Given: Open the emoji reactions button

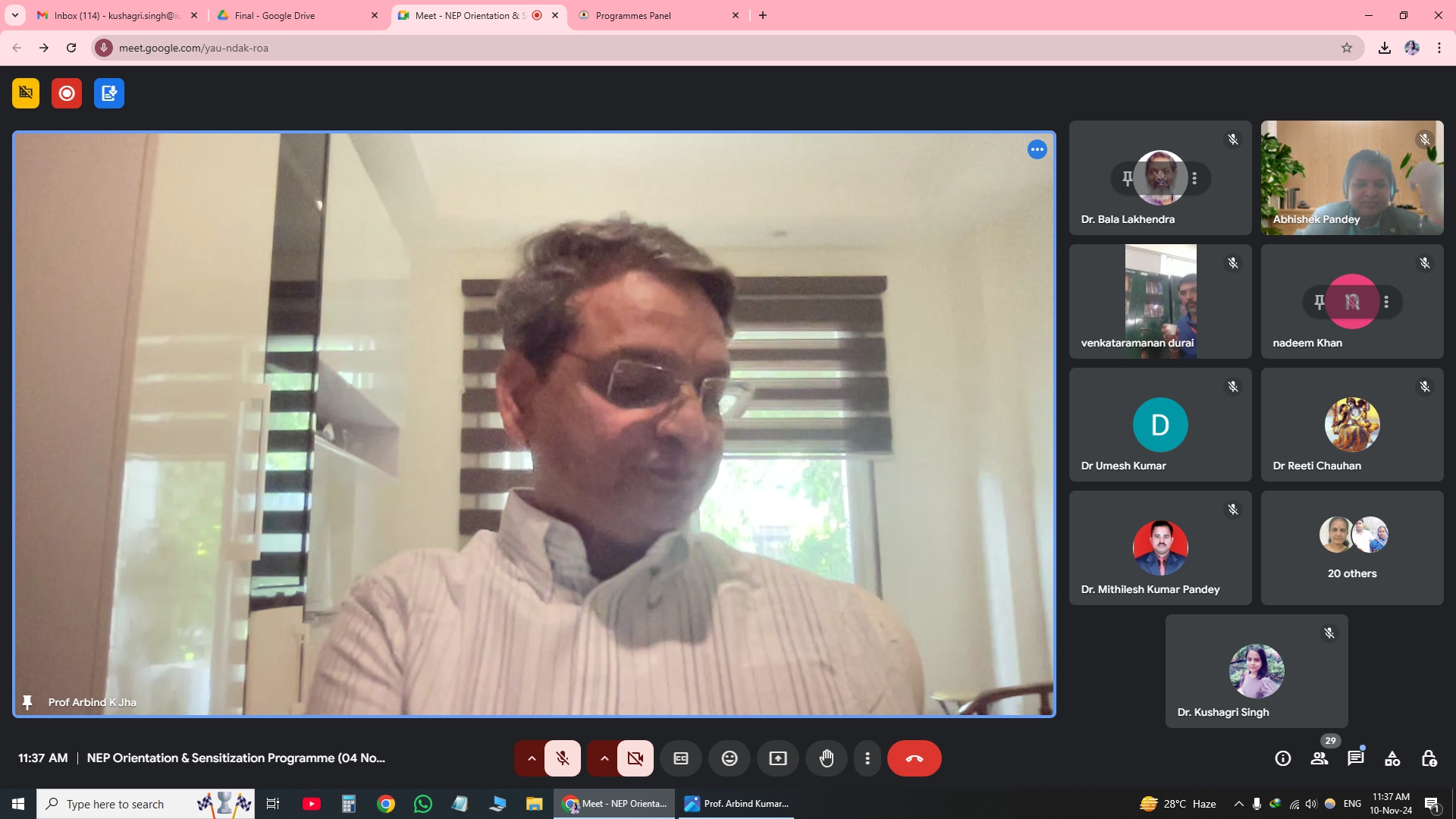Looking at the screenshot, I should point(730,758).
